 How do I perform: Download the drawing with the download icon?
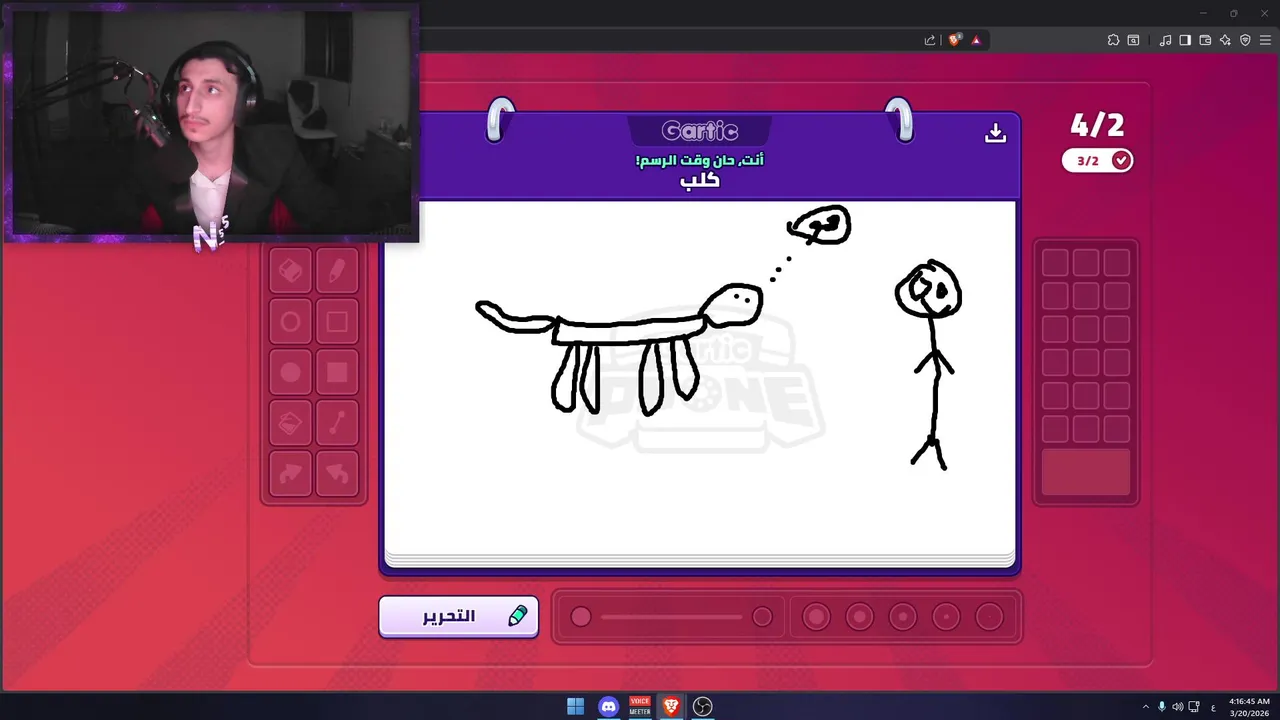click(995, 133)
